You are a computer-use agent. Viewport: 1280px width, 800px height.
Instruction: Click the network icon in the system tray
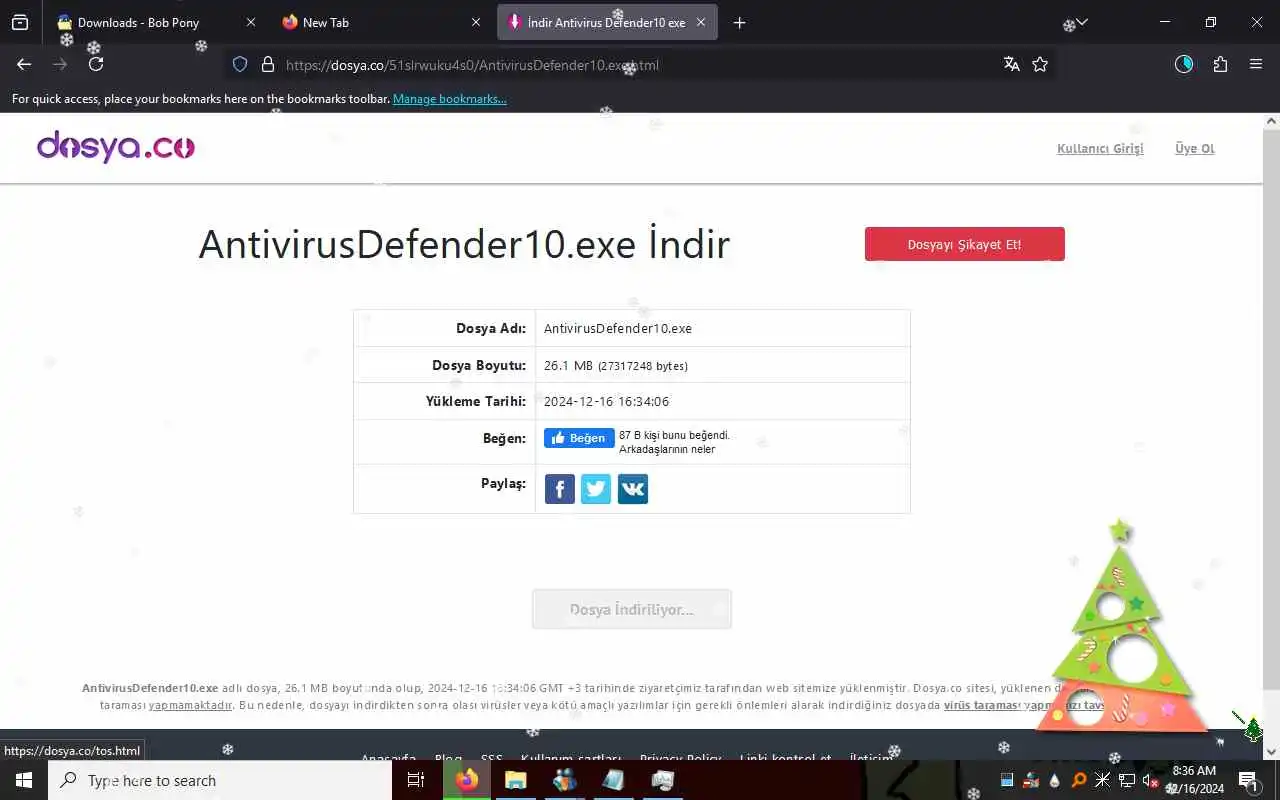1127,780
